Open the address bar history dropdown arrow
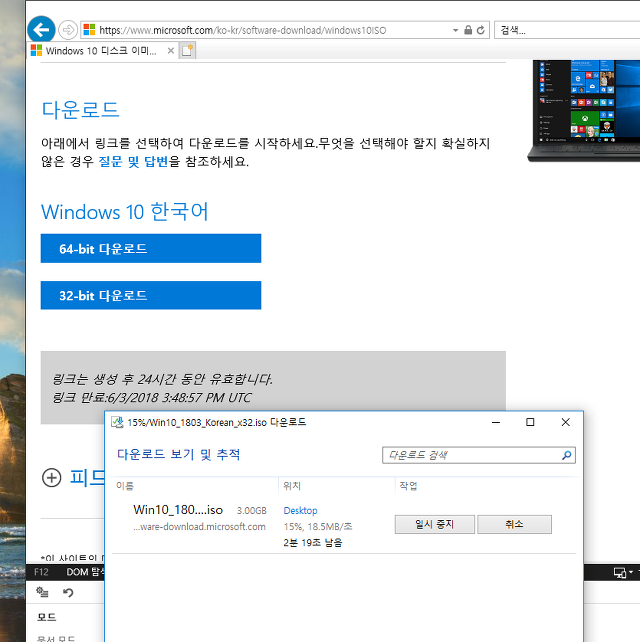 pyautogui.click(x=455, y=30)
